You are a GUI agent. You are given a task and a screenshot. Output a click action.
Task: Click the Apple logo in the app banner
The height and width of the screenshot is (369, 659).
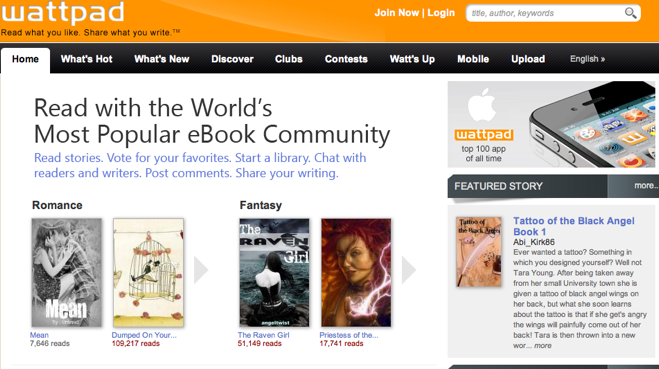[x=482, y=105]
